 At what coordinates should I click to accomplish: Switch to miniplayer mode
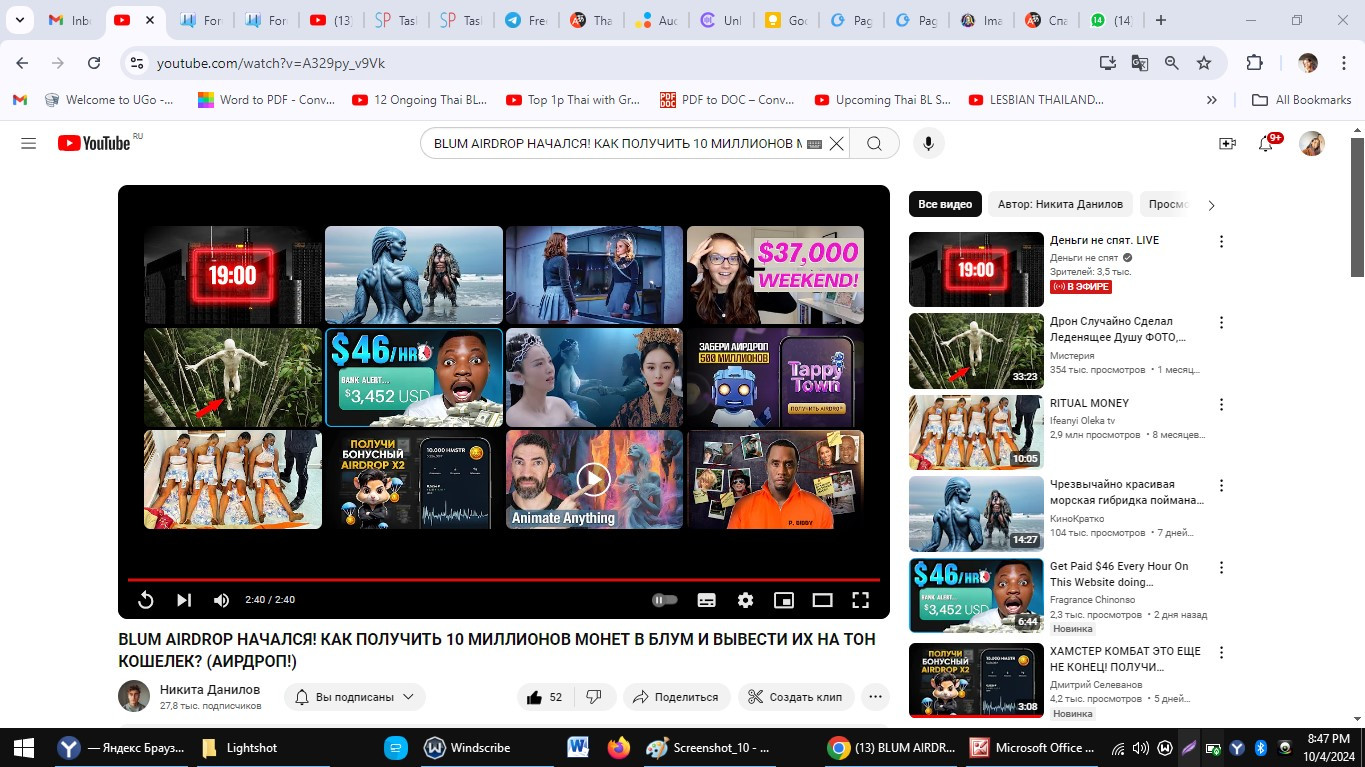coord(784,600)
